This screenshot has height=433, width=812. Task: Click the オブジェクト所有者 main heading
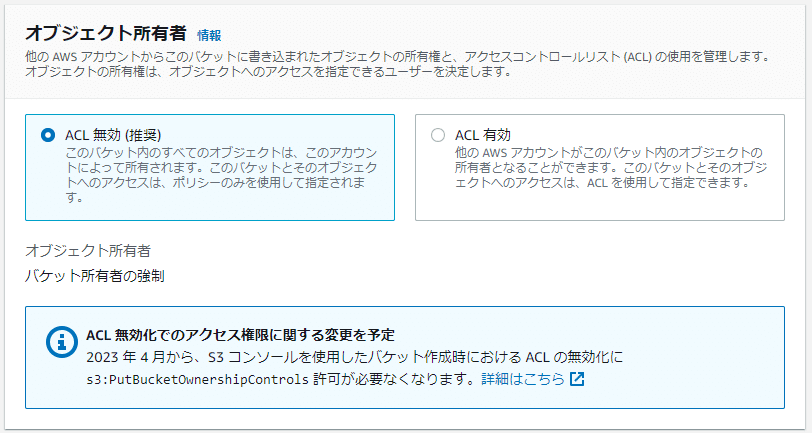pos(106,33)
